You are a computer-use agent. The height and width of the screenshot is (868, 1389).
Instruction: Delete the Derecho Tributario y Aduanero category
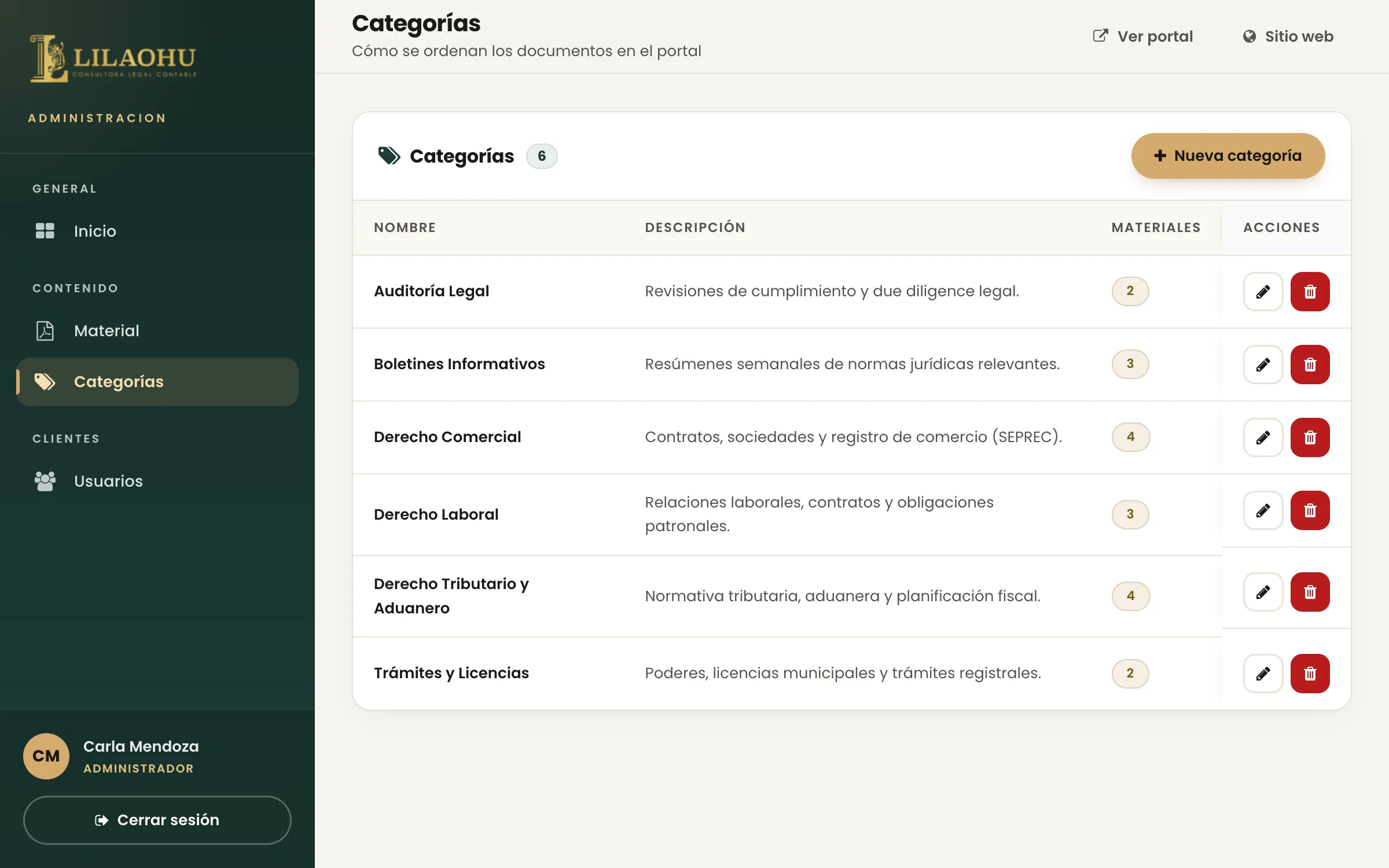(1310, 592)
